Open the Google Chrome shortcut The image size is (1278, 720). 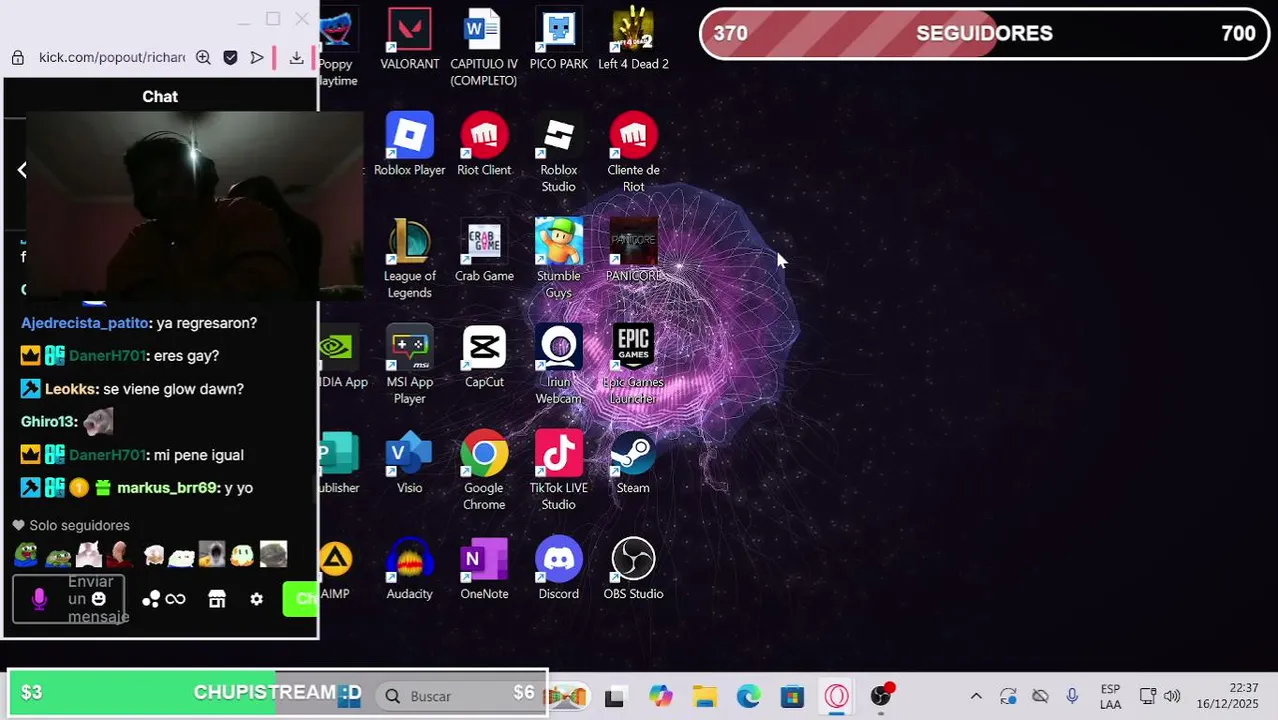484,471
